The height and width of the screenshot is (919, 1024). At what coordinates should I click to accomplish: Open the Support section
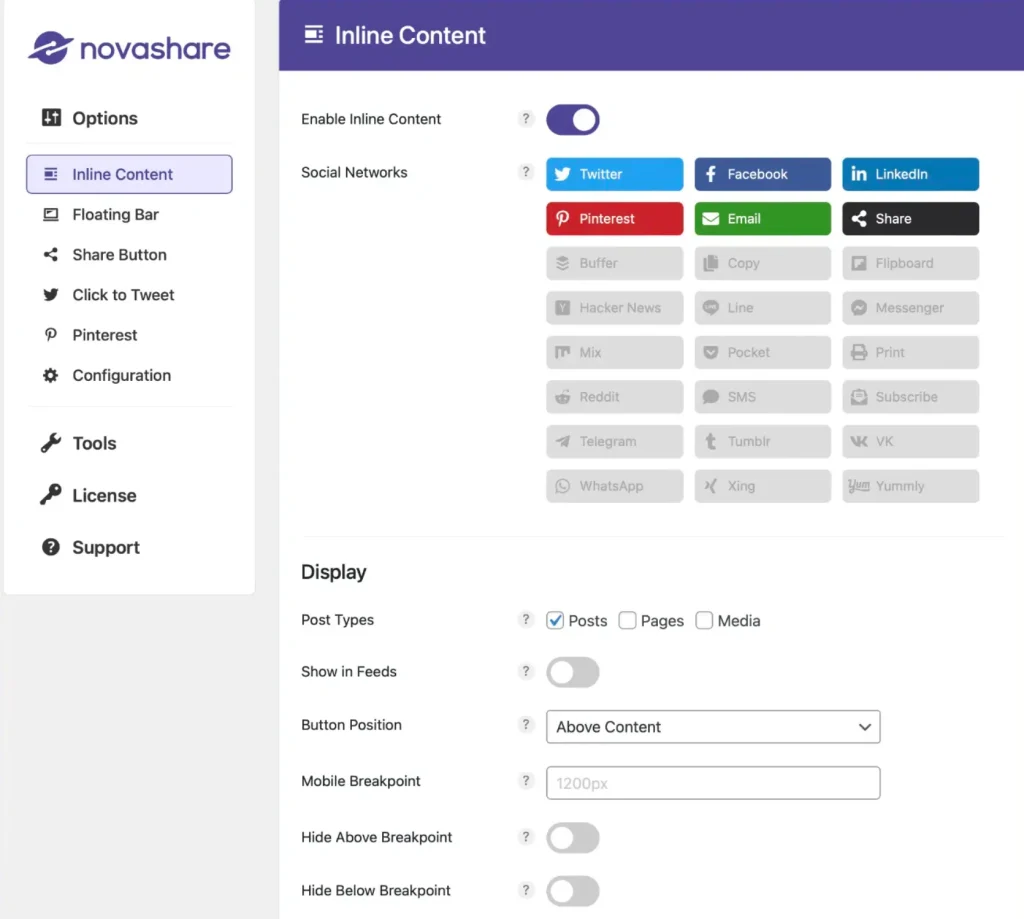coord(102,547)
